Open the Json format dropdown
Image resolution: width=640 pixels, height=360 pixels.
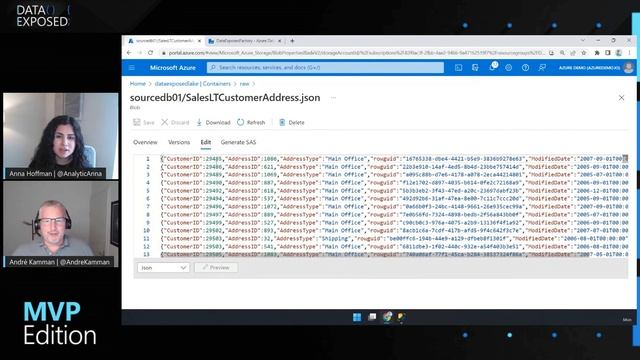pos(163,268)
